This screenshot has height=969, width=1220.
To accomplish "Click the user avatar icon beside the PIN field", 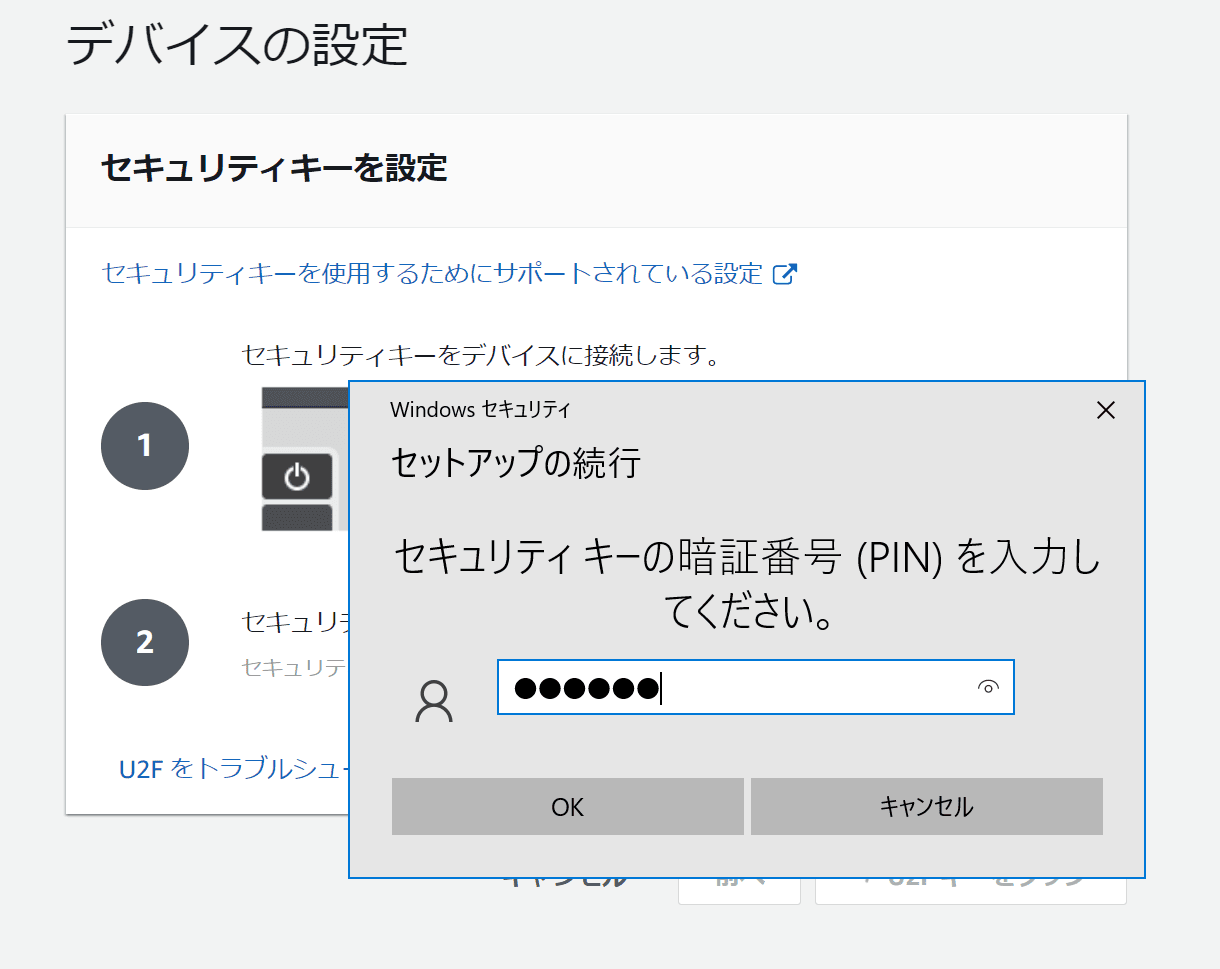I will 434,701.
